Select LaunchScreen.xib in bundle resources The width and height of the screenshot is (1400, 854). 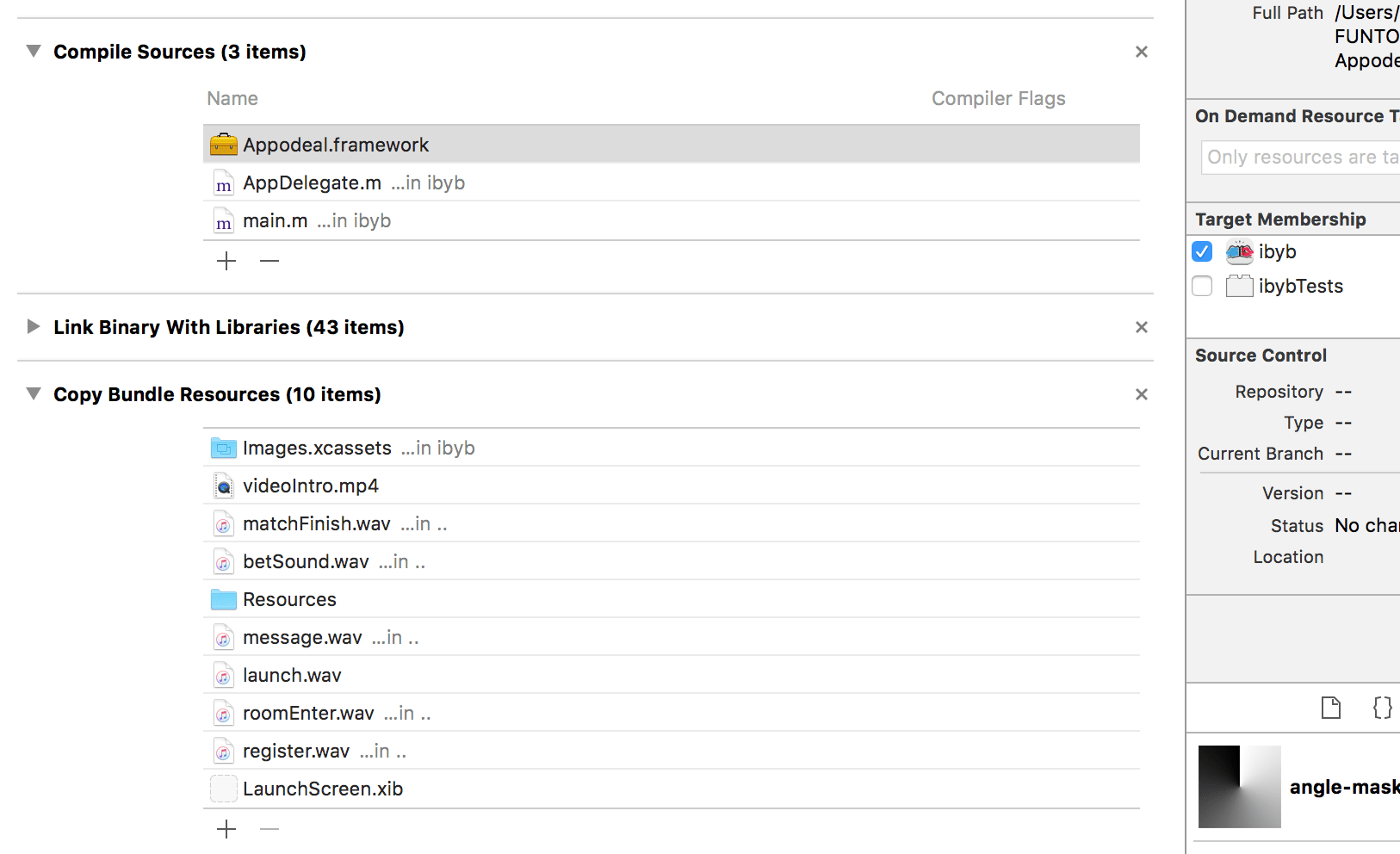pyautogui.click(x=323, y=789)
